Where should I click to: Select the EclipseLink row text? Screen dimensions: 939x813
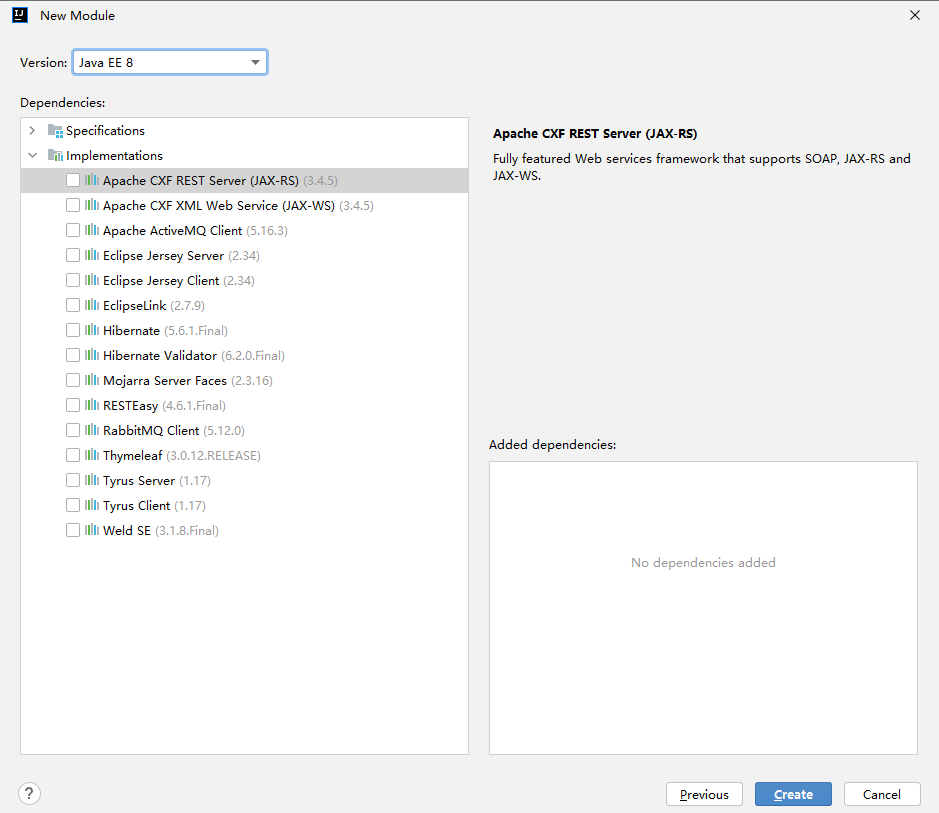[154, 306]
